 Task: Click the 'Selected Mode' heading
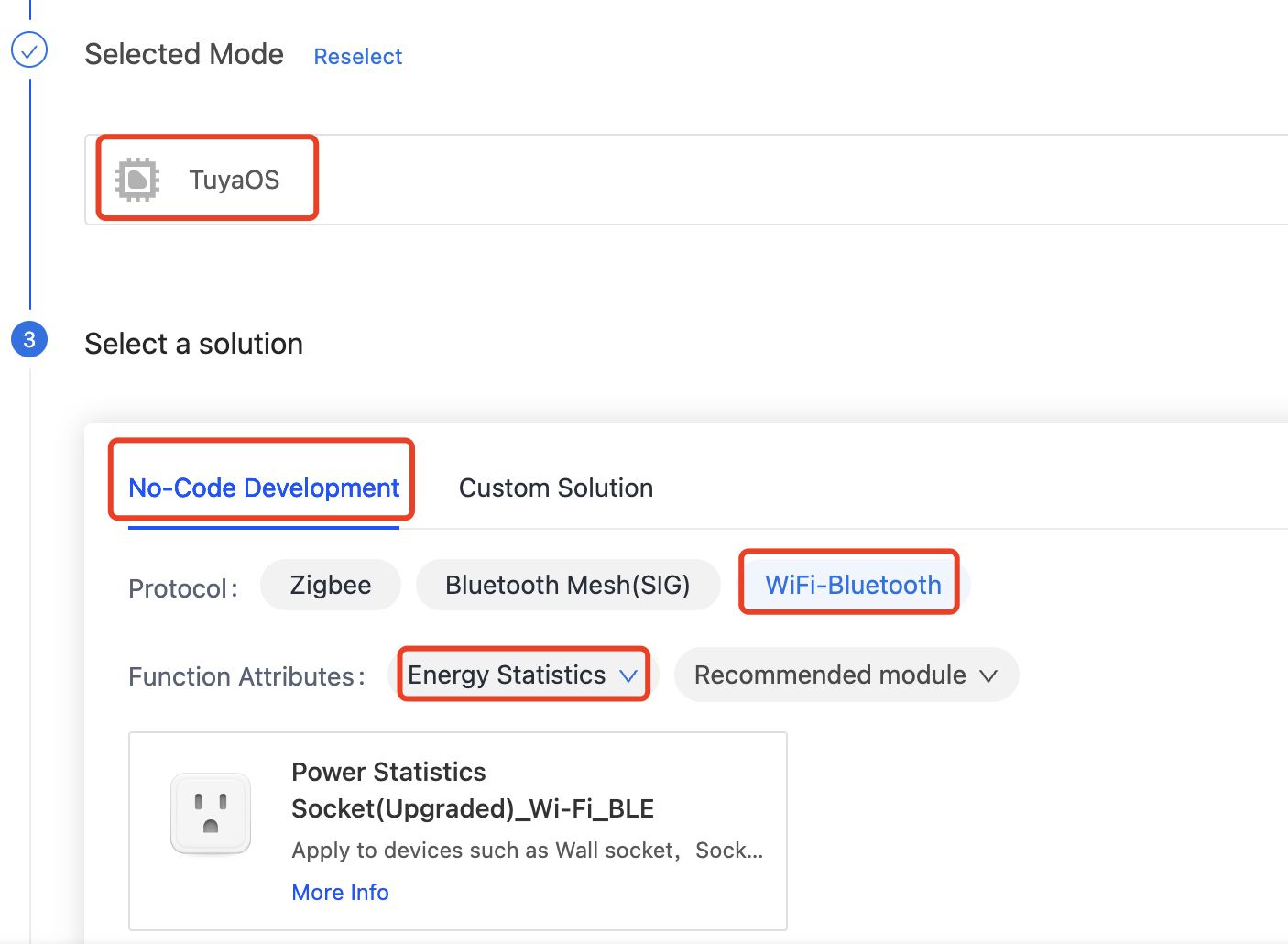pos(184,54)
